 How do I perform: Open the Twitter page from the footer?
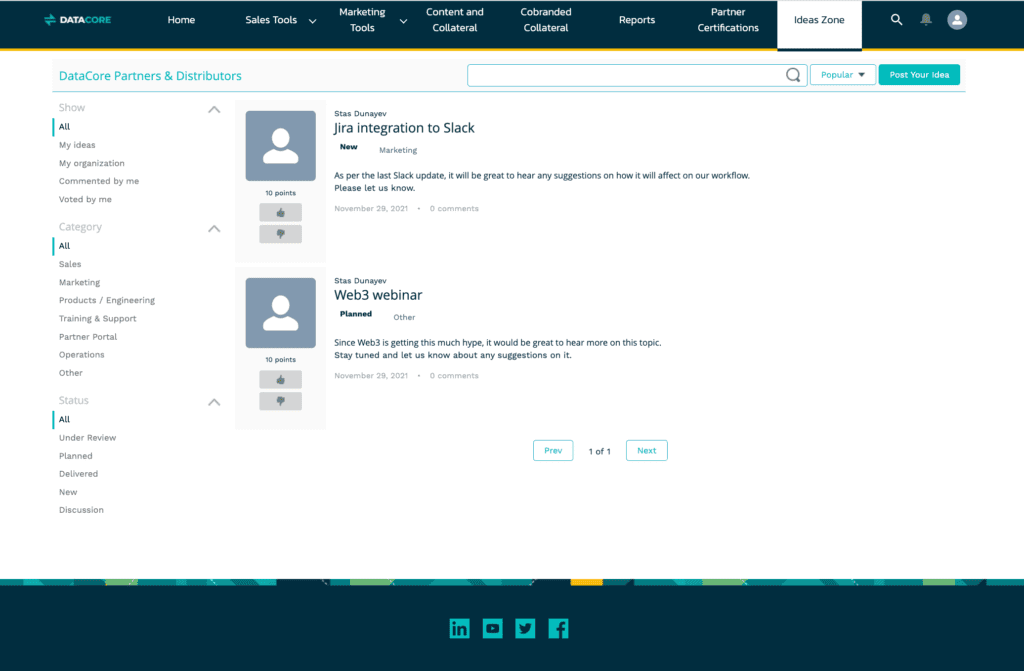[525, 629]
